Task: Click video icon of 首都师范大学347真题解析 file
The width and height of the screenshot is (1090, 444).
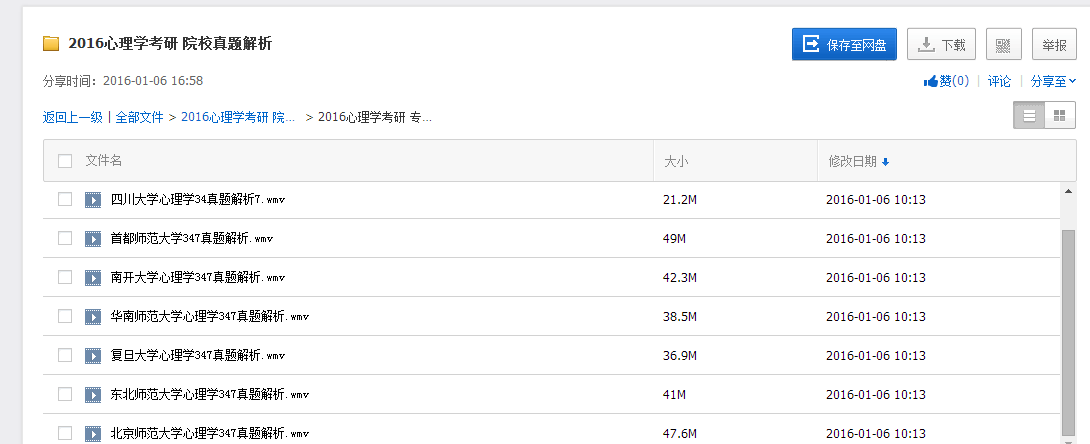Action: [93, 238]
